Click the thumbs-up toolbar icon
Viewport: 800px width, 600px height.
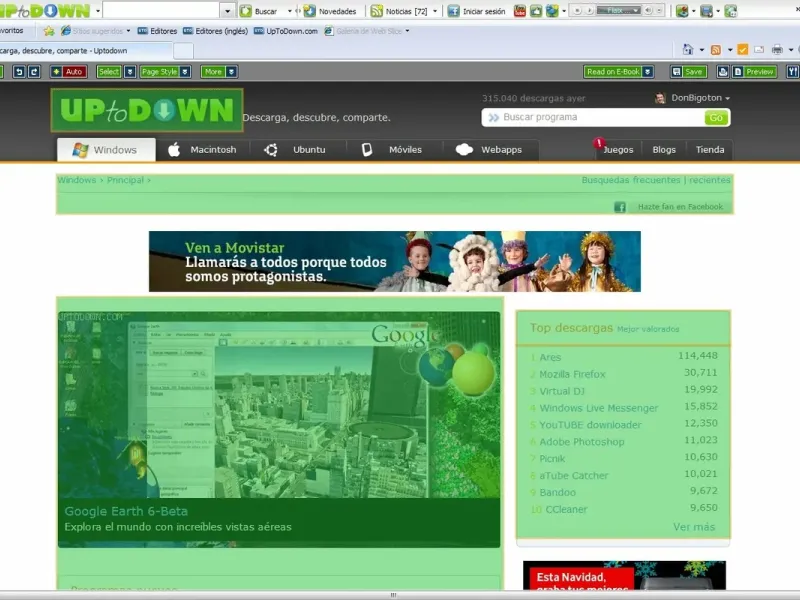click(x=536, y=11)
